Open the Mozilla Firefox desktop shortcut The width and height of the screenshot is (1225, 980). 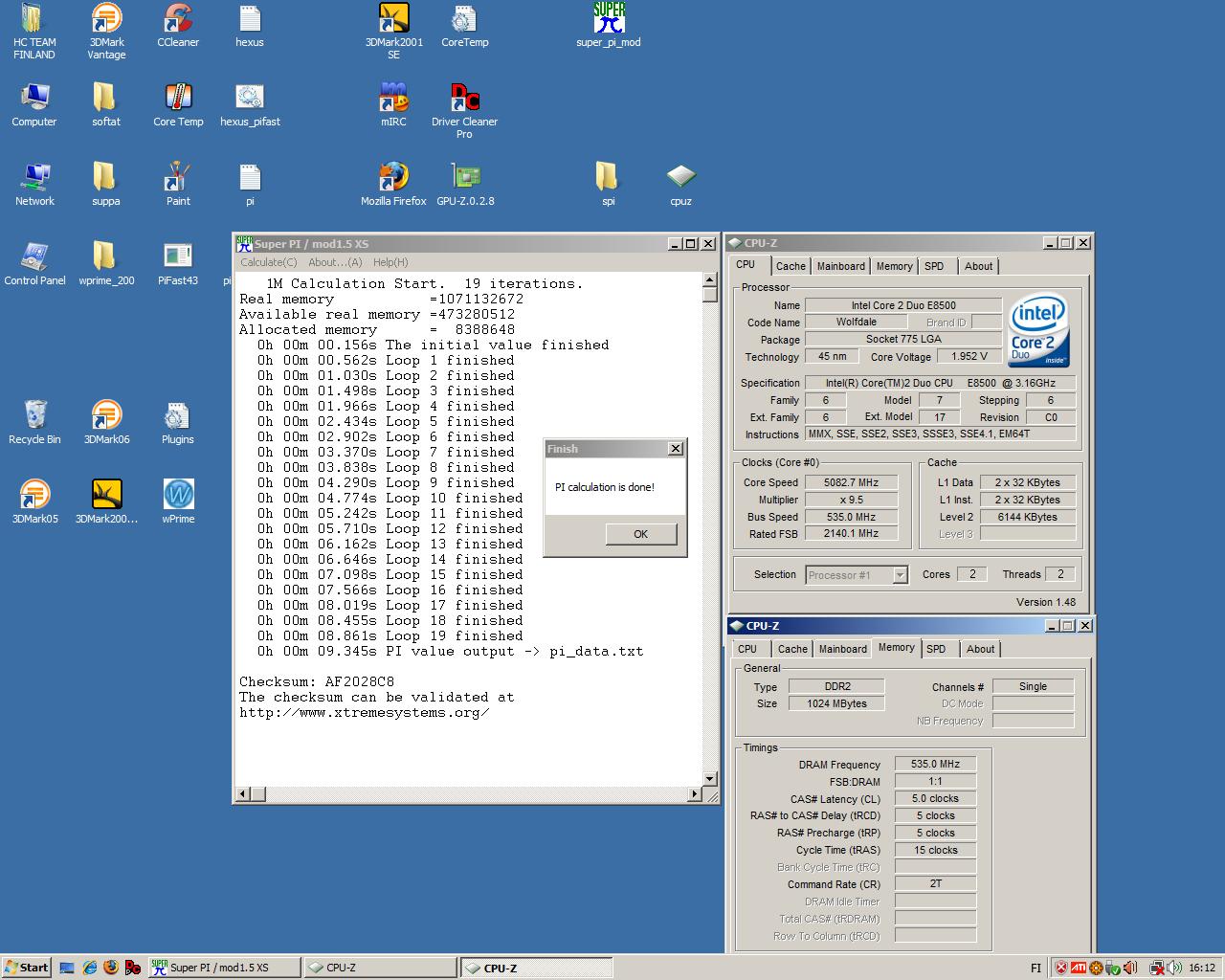point(393,185)
